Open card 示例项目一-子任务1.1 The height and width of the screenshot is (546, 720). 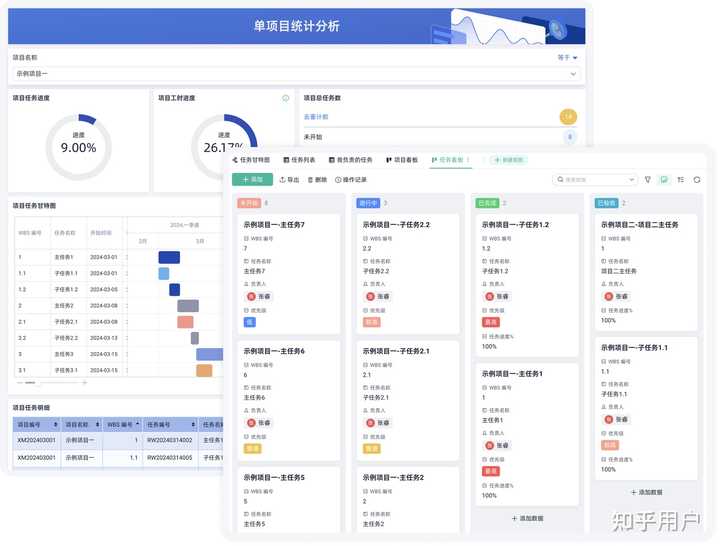click(x=646, y=409)
